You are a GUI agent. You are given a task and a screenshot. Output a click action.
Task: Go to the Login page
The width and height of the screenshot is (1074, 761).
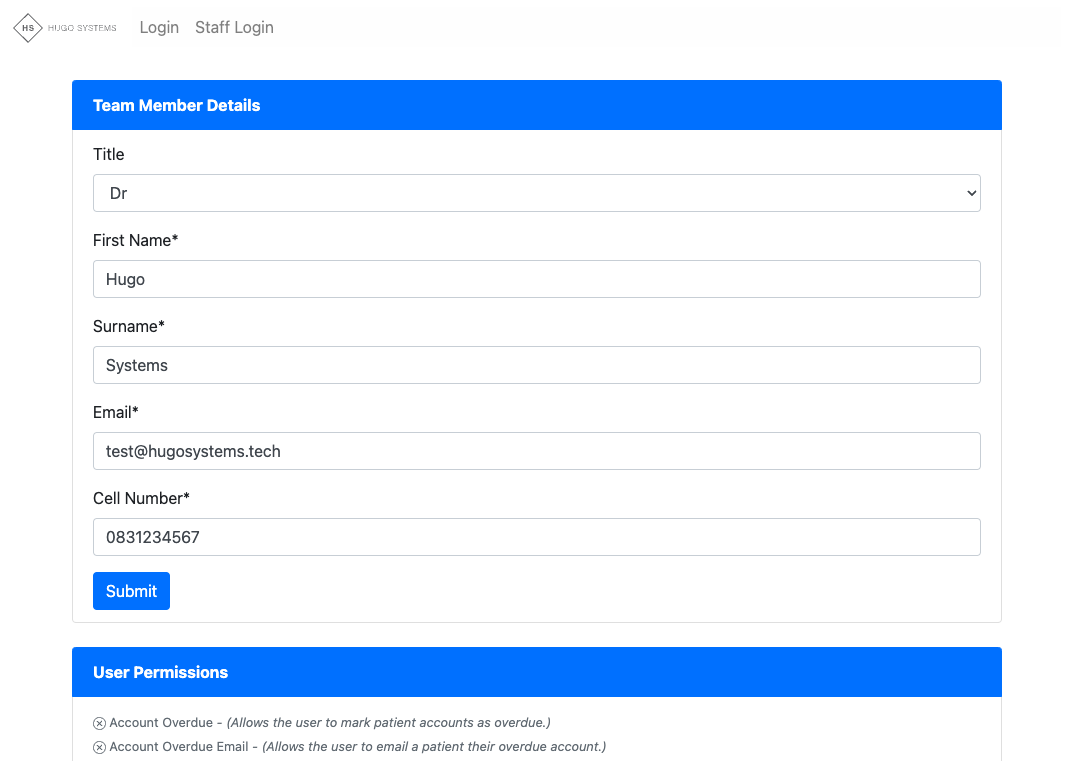click(159, 28)
